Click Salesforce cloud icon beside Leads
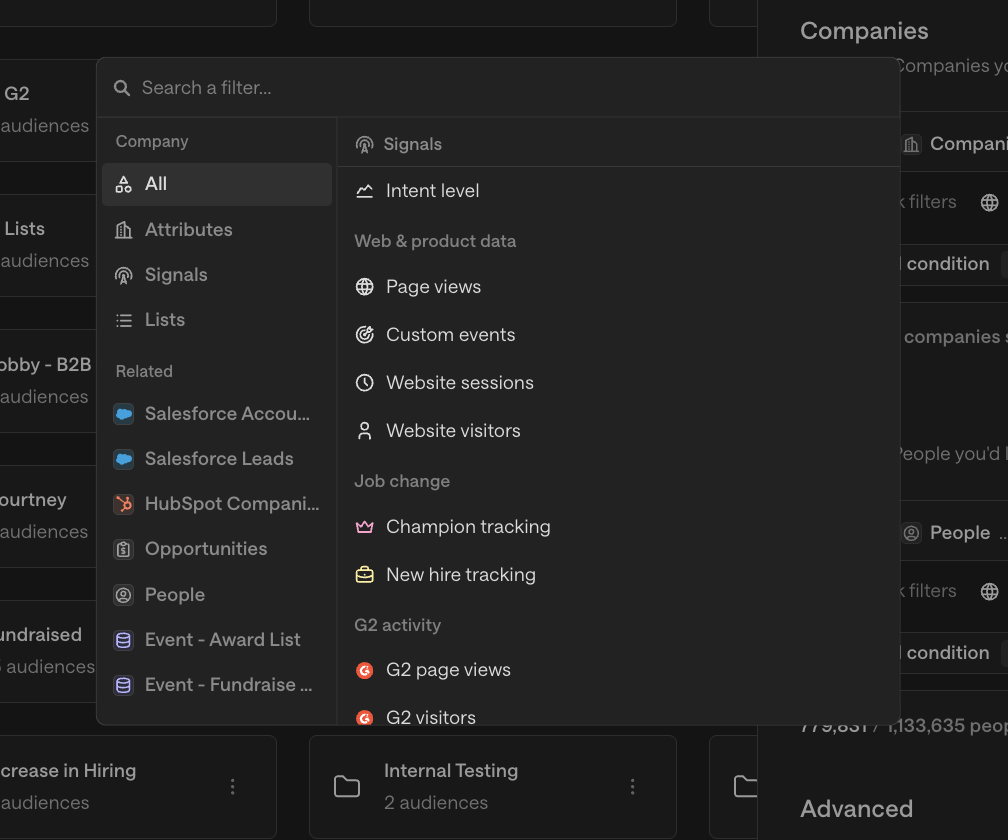This screenshot has width=1008, height=840. pyautogui.click(x=123, y=459)
